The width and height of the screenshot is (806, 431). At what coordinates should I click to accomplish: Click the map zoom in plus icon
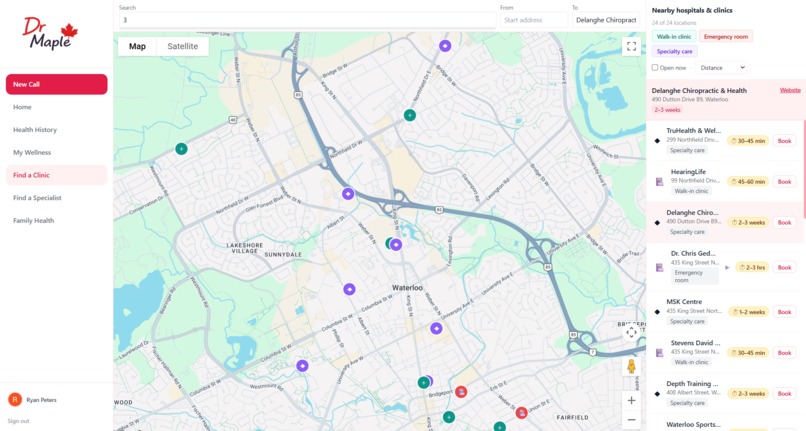click(x=631, y=400)
